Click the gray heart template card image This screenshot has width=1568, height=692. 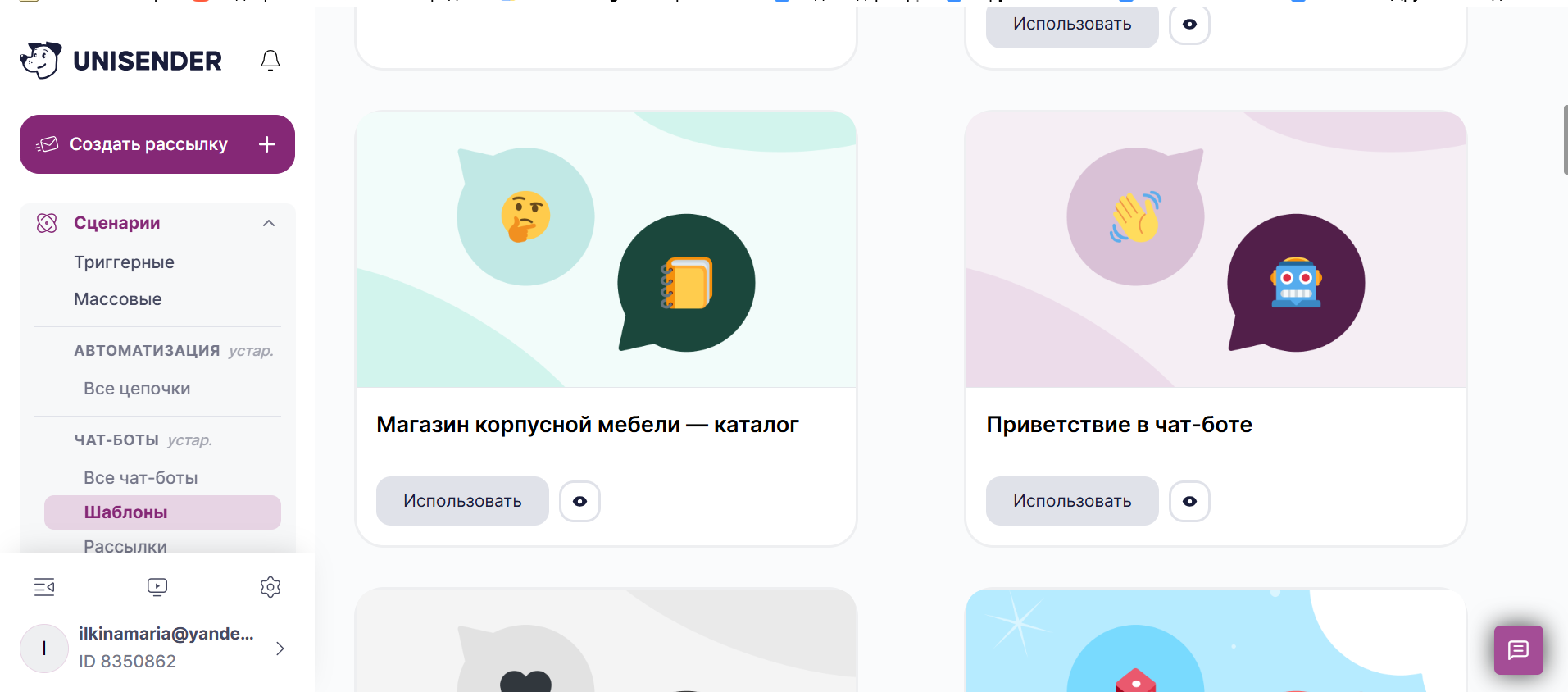coord(607,640)
